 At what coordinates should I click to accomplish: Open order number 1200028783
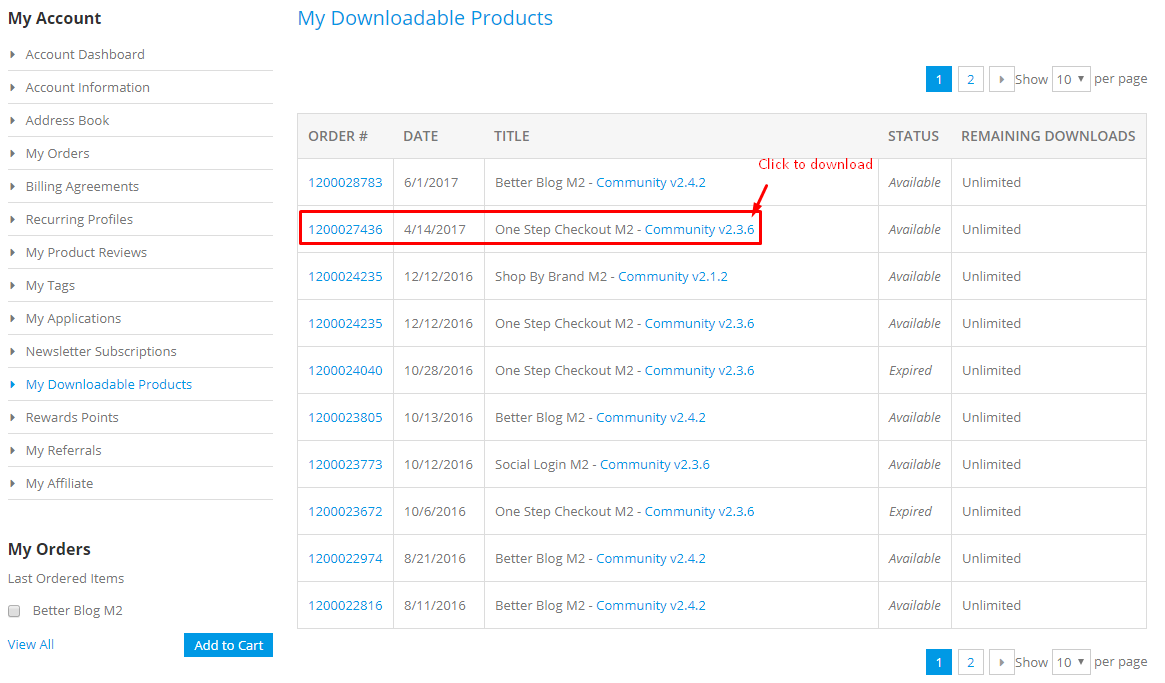point(345,182)
